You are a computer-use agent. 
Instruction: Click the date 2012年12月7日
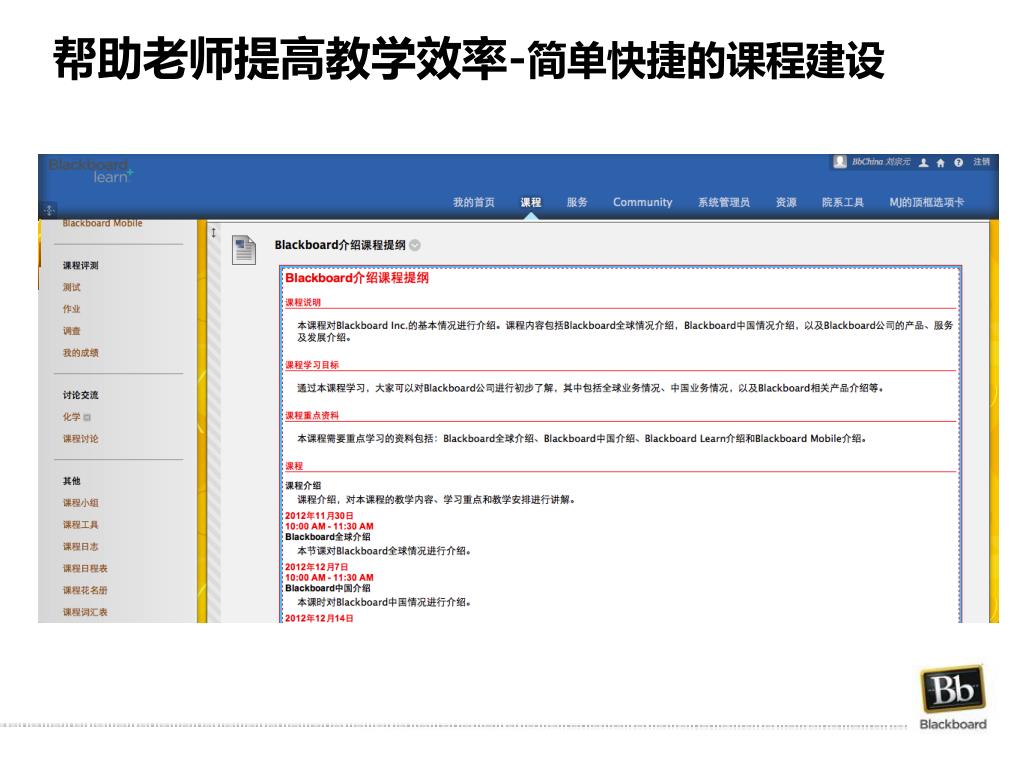coord(317,567)
